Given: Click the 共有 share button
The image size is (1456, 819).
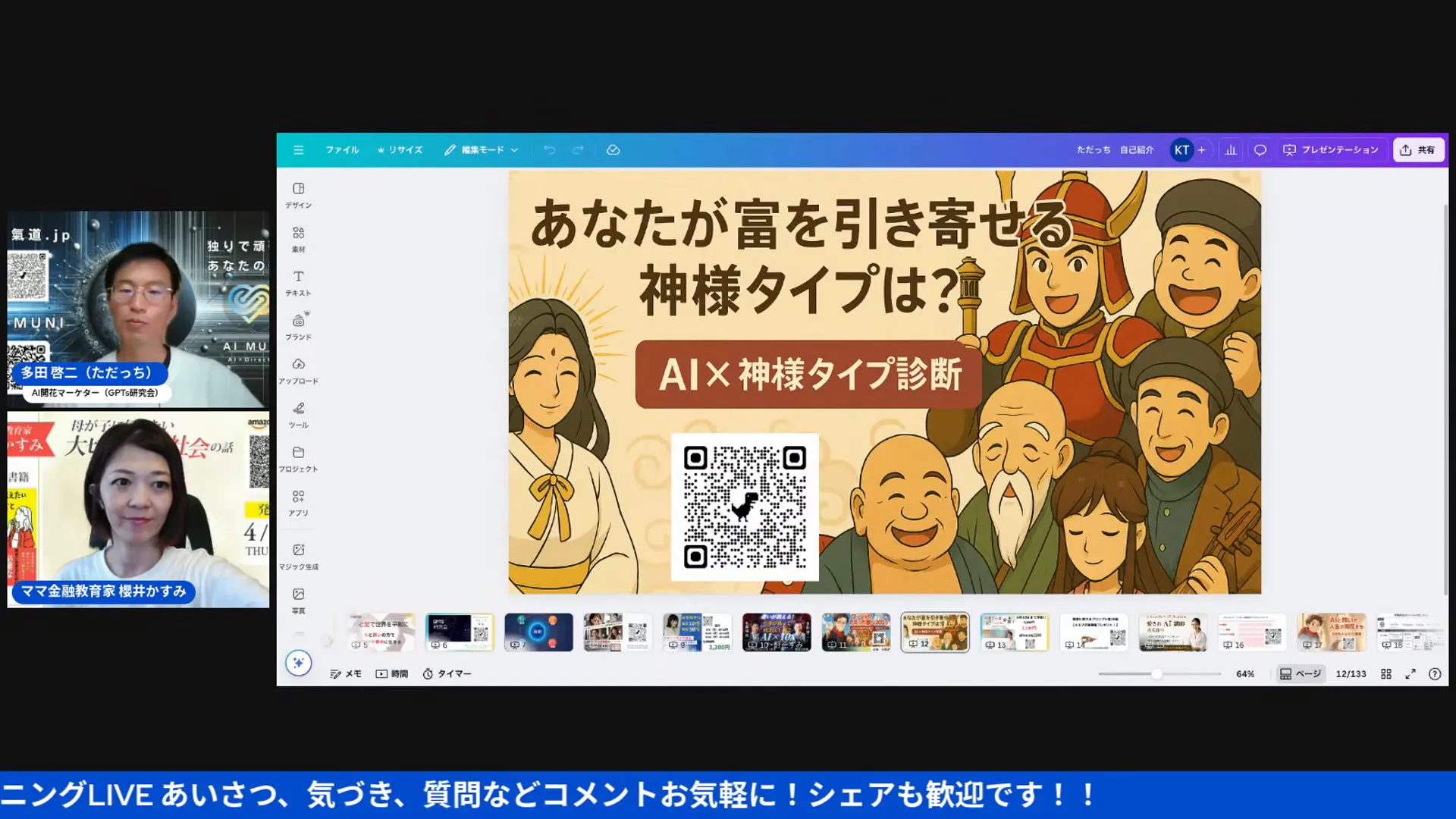Looking at the screenshot, I should tap(1417, 150).
